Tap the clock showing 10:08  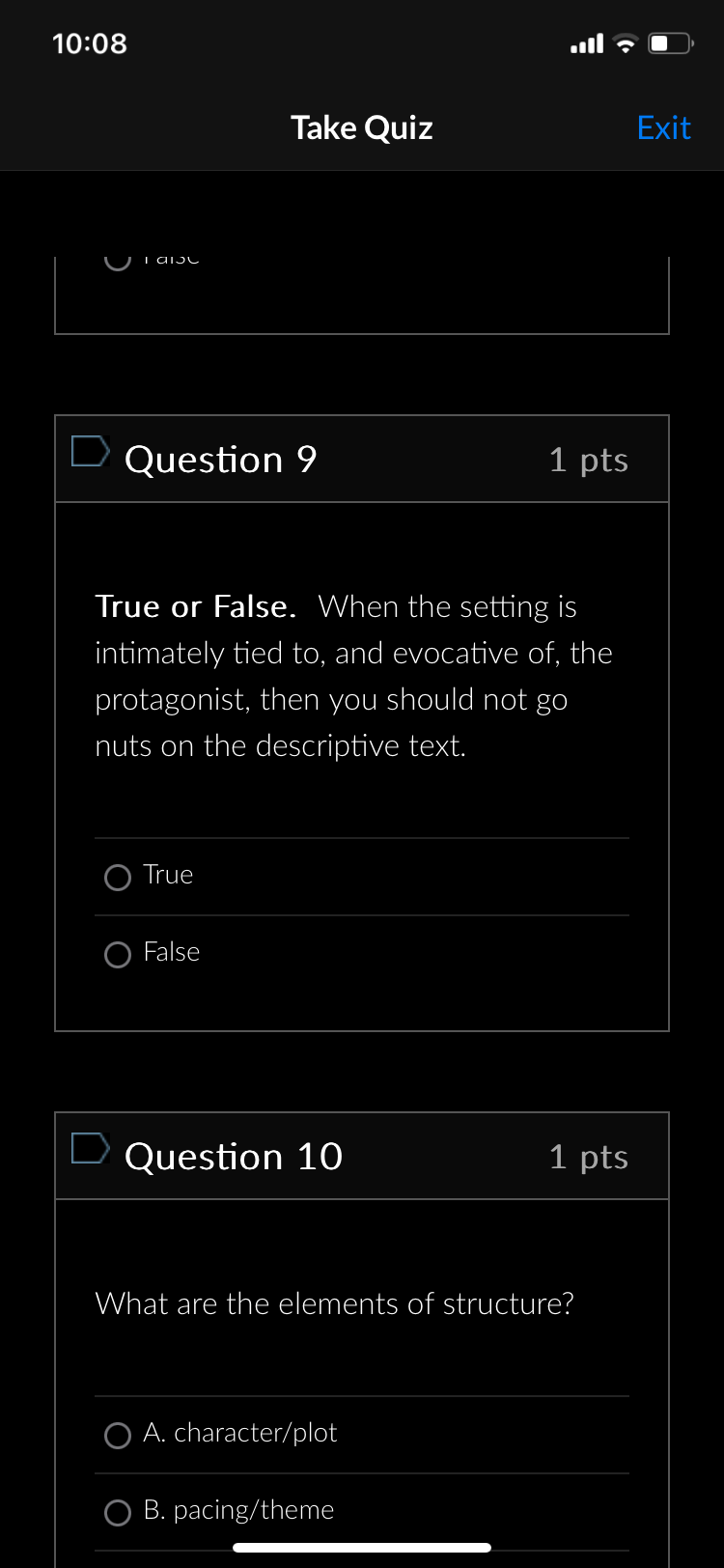click(89, 42)
